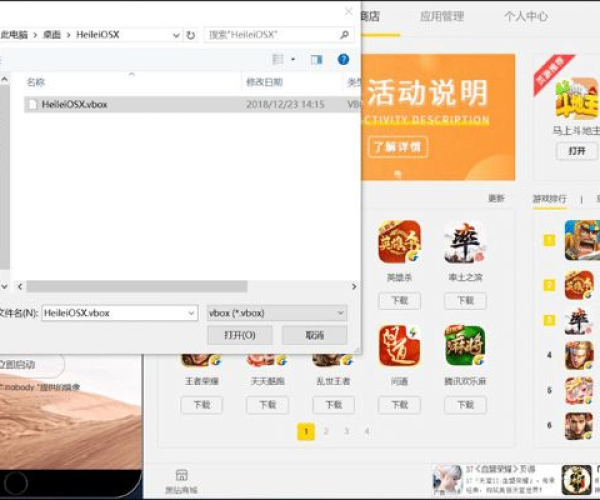Click the horizontal scrollbar right arrow
The image size is (600, 500).
(354, 286)
